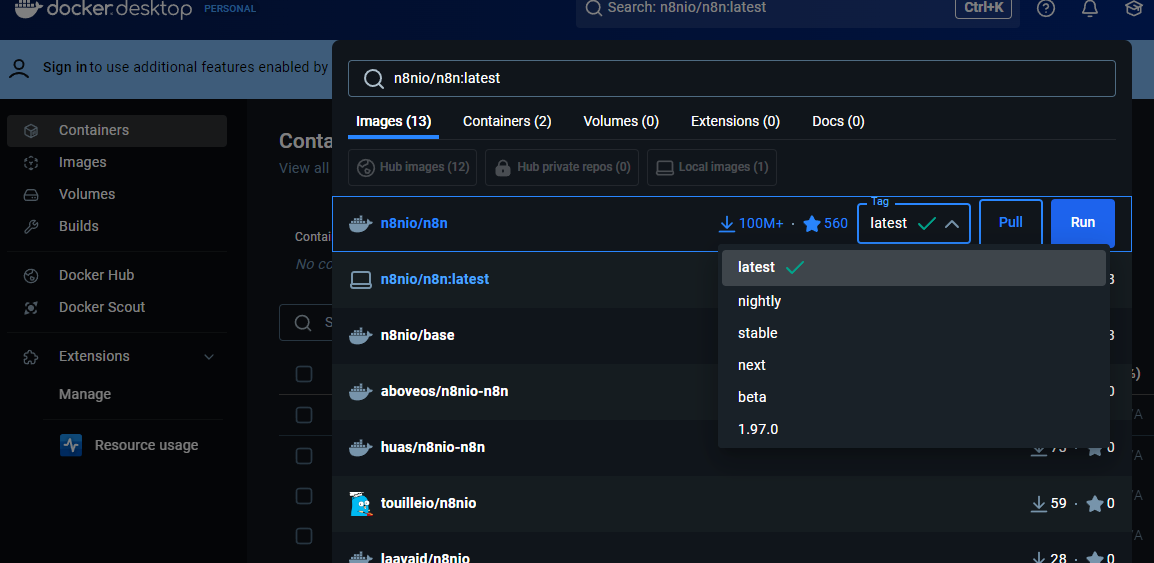Screen dimensions: 1154x563
Task: Click the Docker Scout sidebar icon
Action: pos(31,308)
